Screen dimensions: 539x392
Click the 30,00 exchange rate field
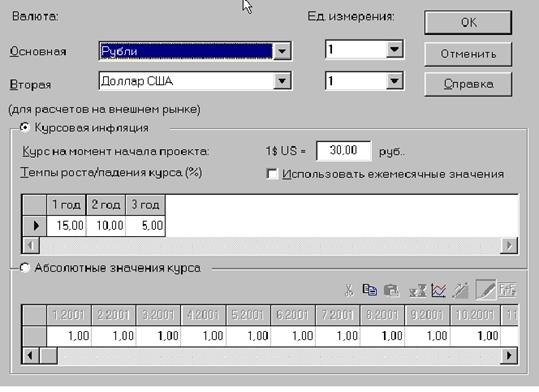coord(344,151)
